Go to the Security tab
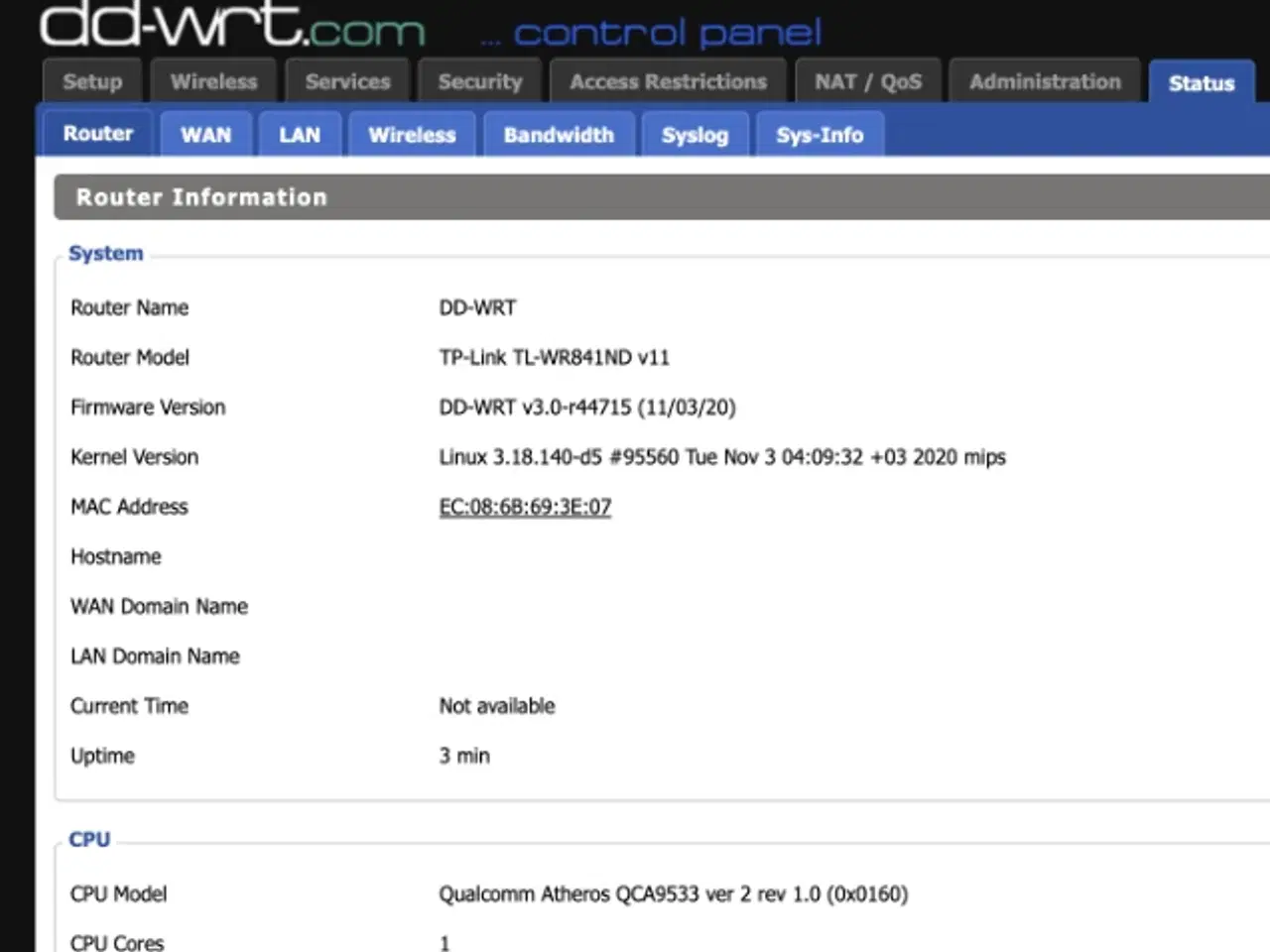The image size is (1270, 952). point(480,81)
